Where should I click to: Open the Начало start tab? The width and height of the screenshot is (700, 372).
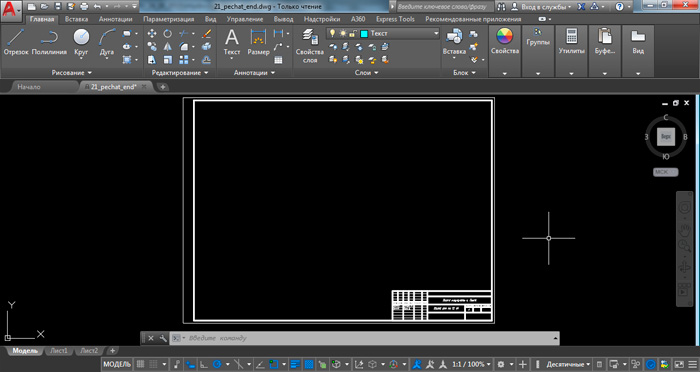[x=29, y=87]
